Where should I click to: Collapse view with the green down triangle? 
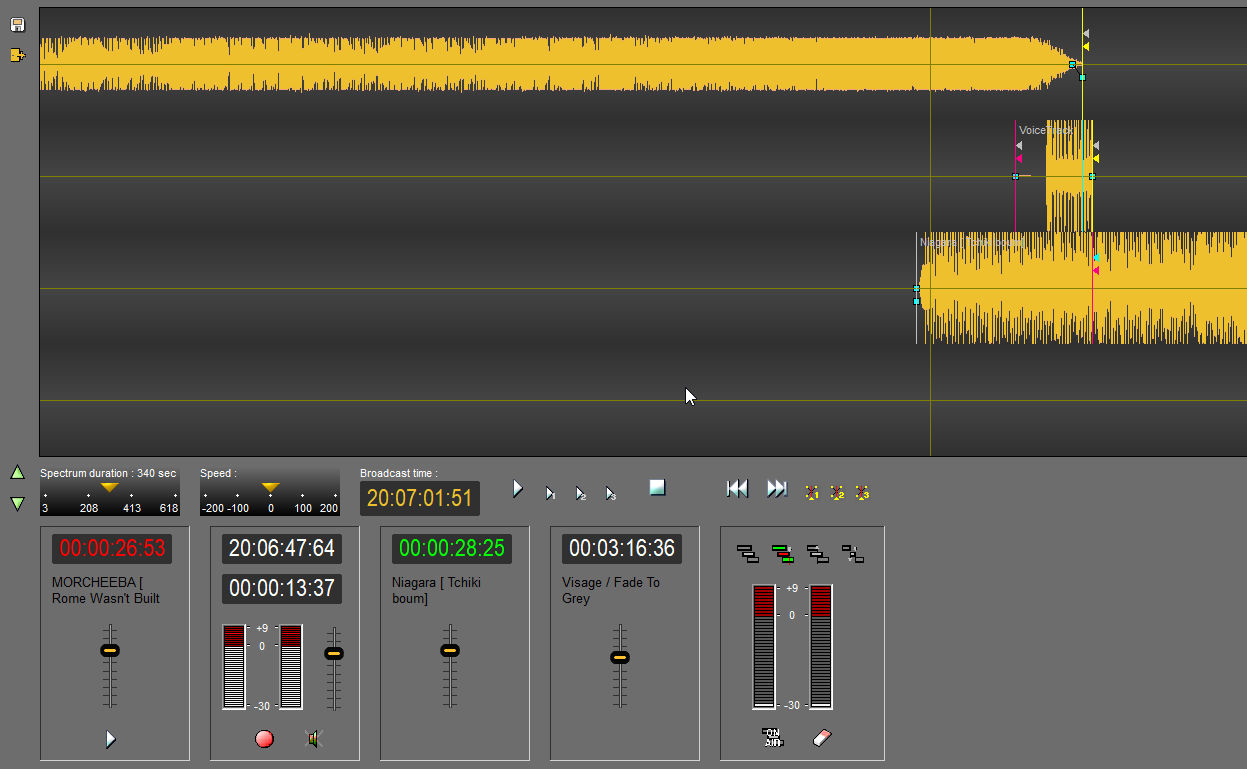point(17,503)
